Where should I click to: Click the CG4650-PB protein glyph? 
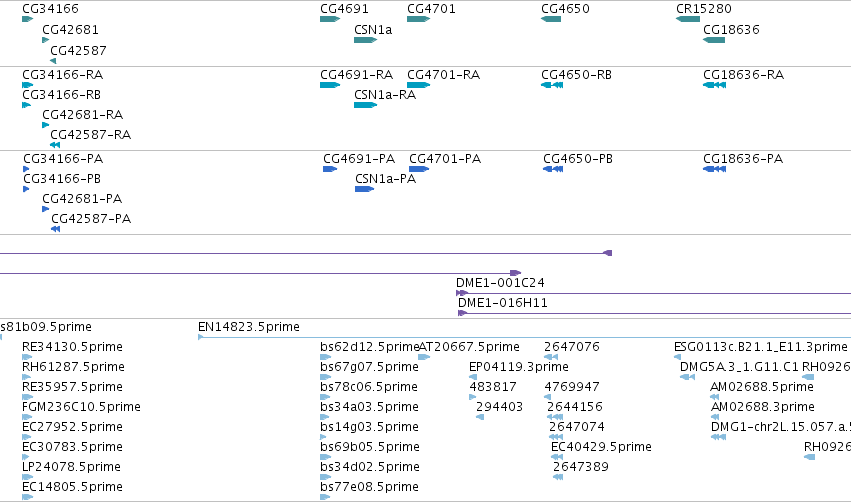pyautogui.click(x=553, y=169)
